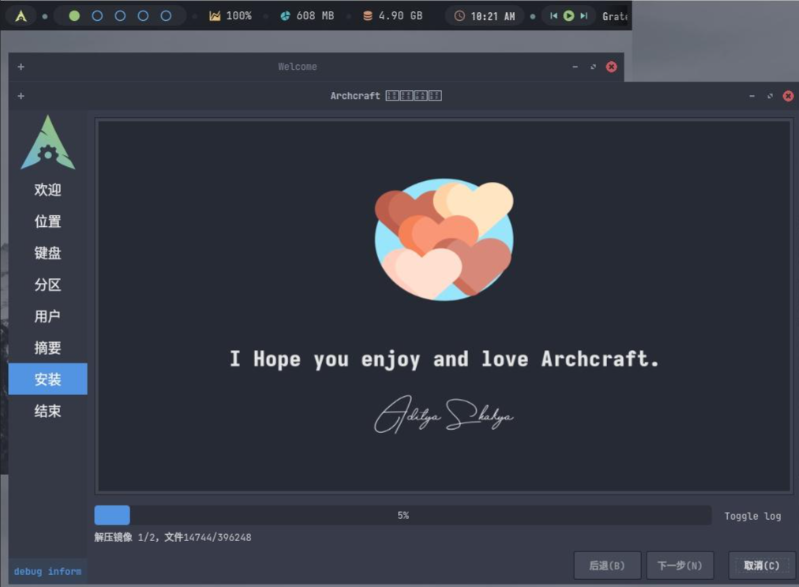Click the 'I Hope you enjoy and love Archcraft.' text

click(444, 359)
